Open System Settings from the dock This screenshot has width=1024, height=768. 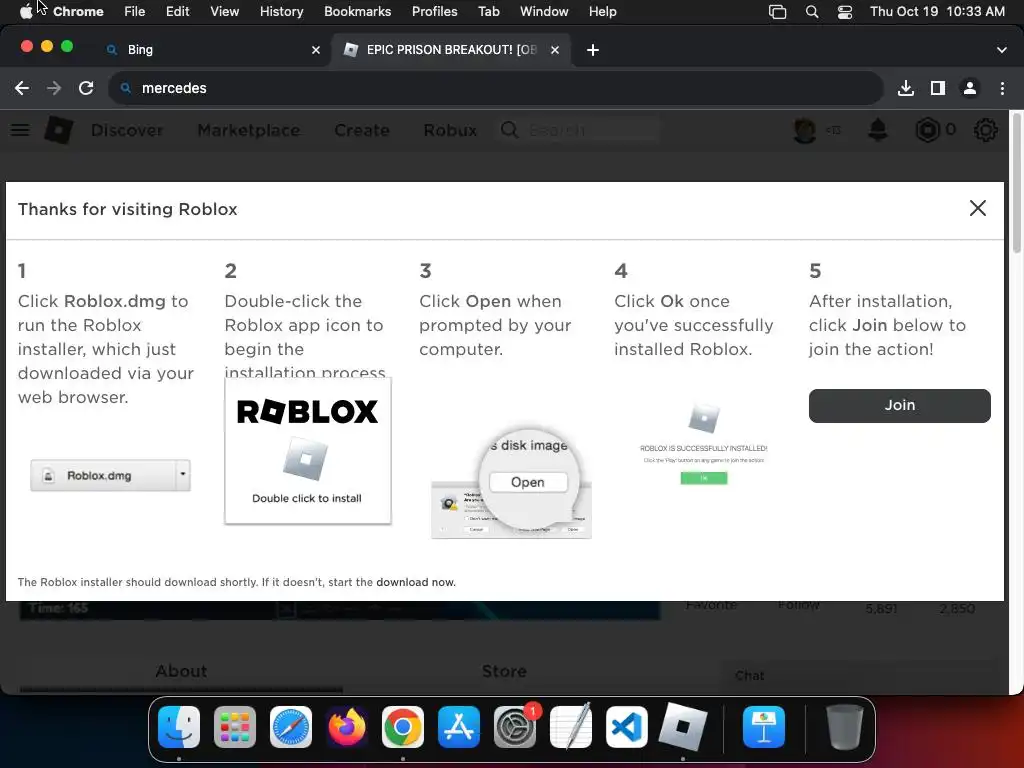click(x=515, y=727)
